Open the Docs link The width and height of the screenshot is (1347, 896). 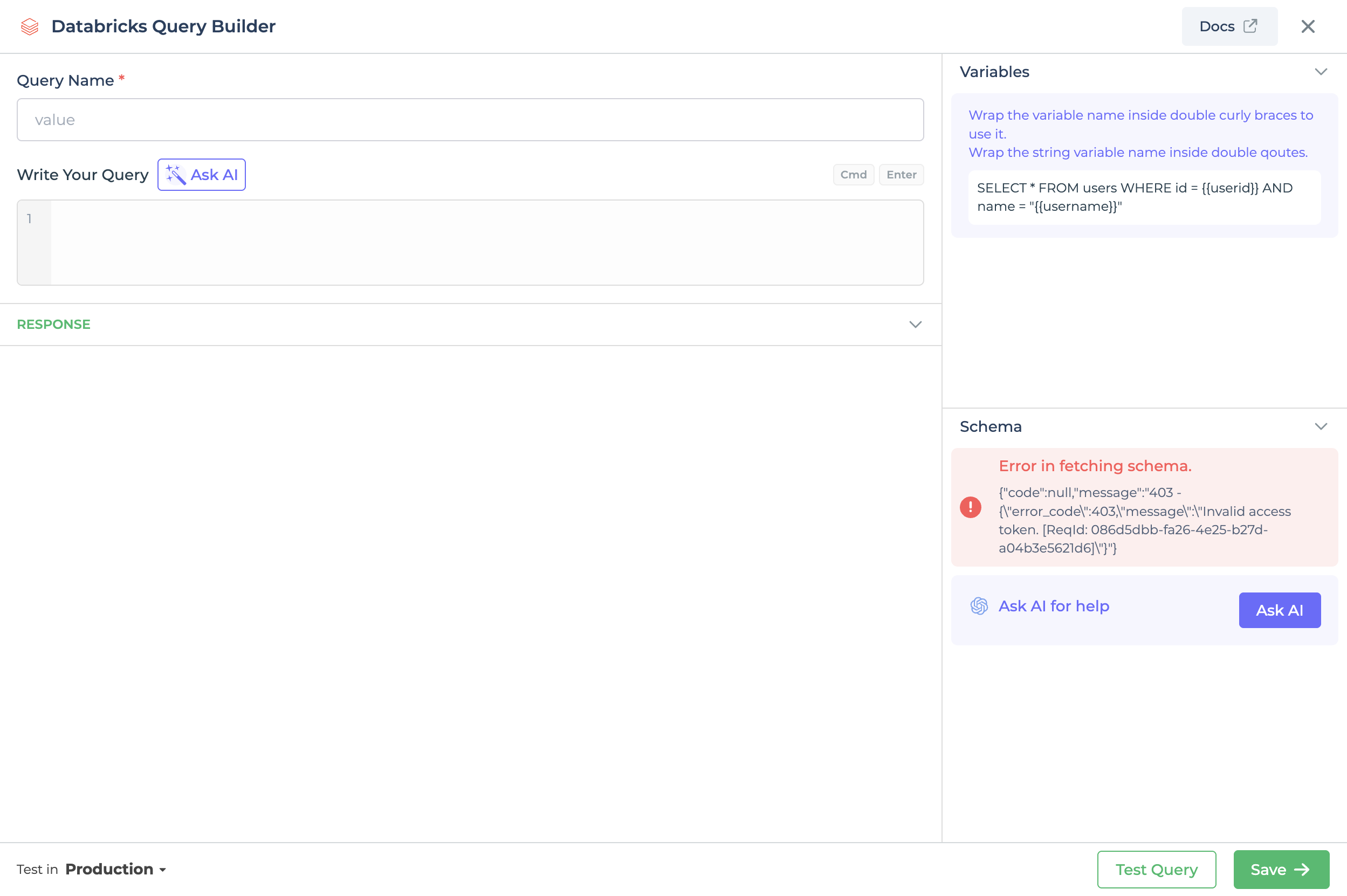tap(1229, 26)
